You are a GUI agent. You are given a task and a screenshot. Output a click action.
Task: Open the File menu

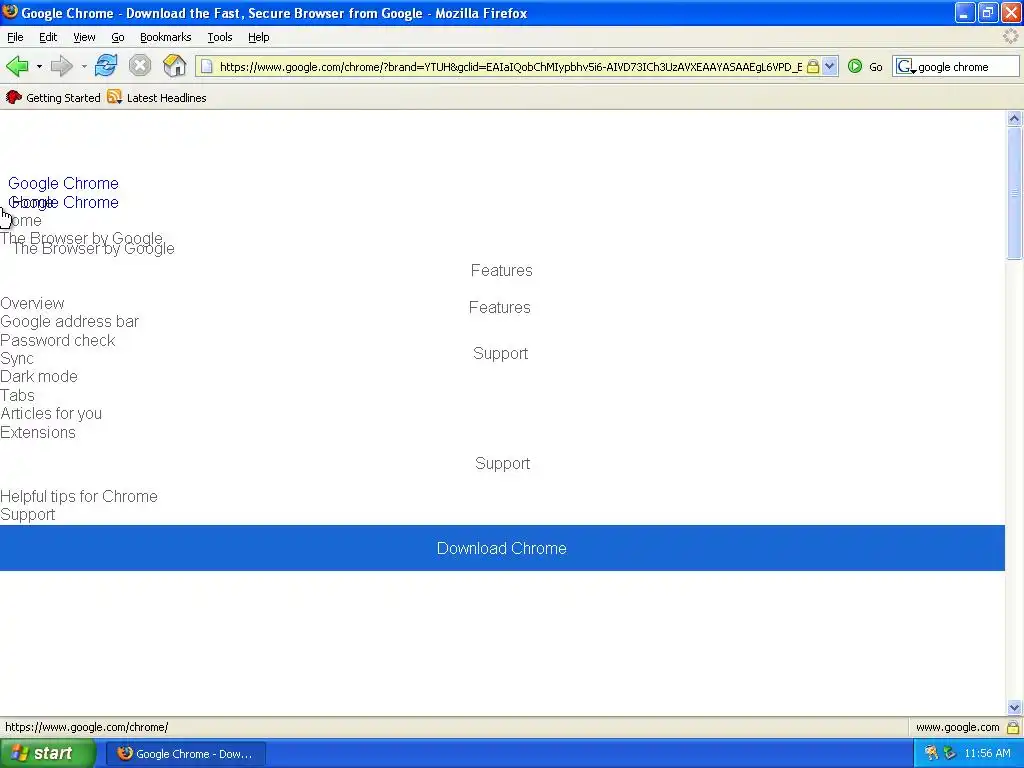[15, 37]
